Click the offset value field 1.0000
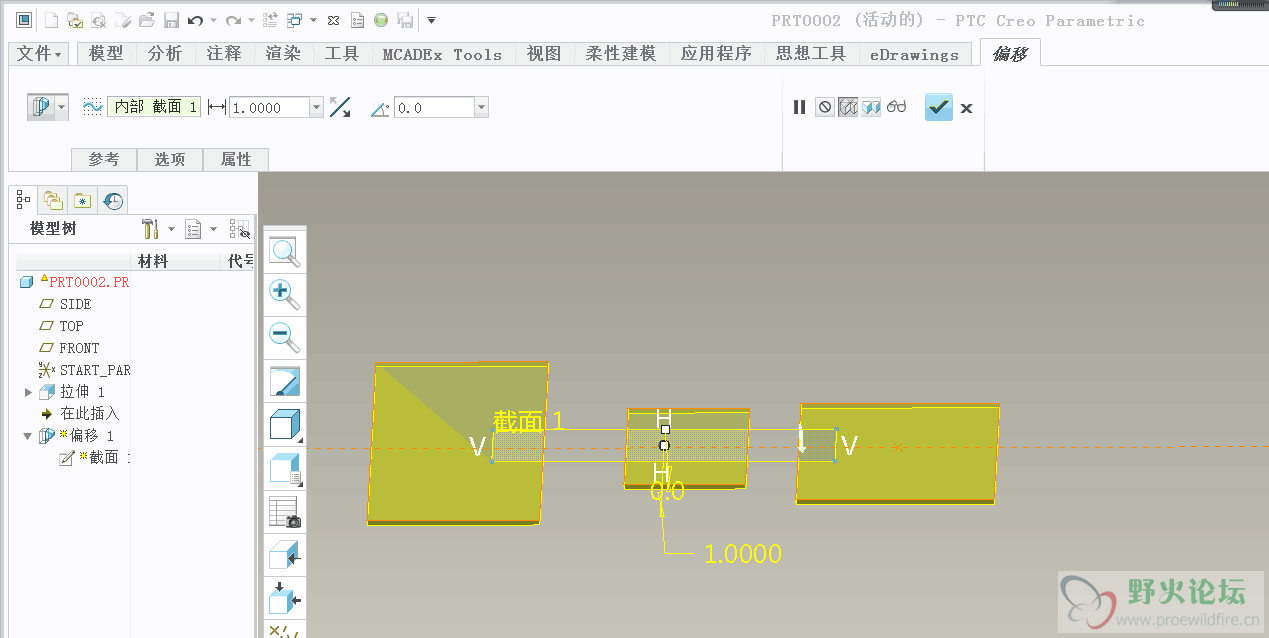Image resolution: width=1269 pixels, height=638 pixels. pyautogui.click(x=269, y=107)
